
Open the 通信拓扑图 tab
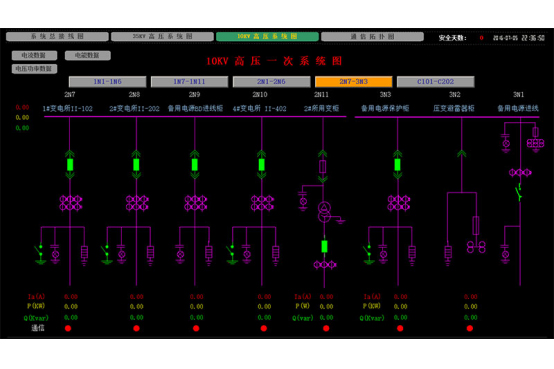point(372,36)
